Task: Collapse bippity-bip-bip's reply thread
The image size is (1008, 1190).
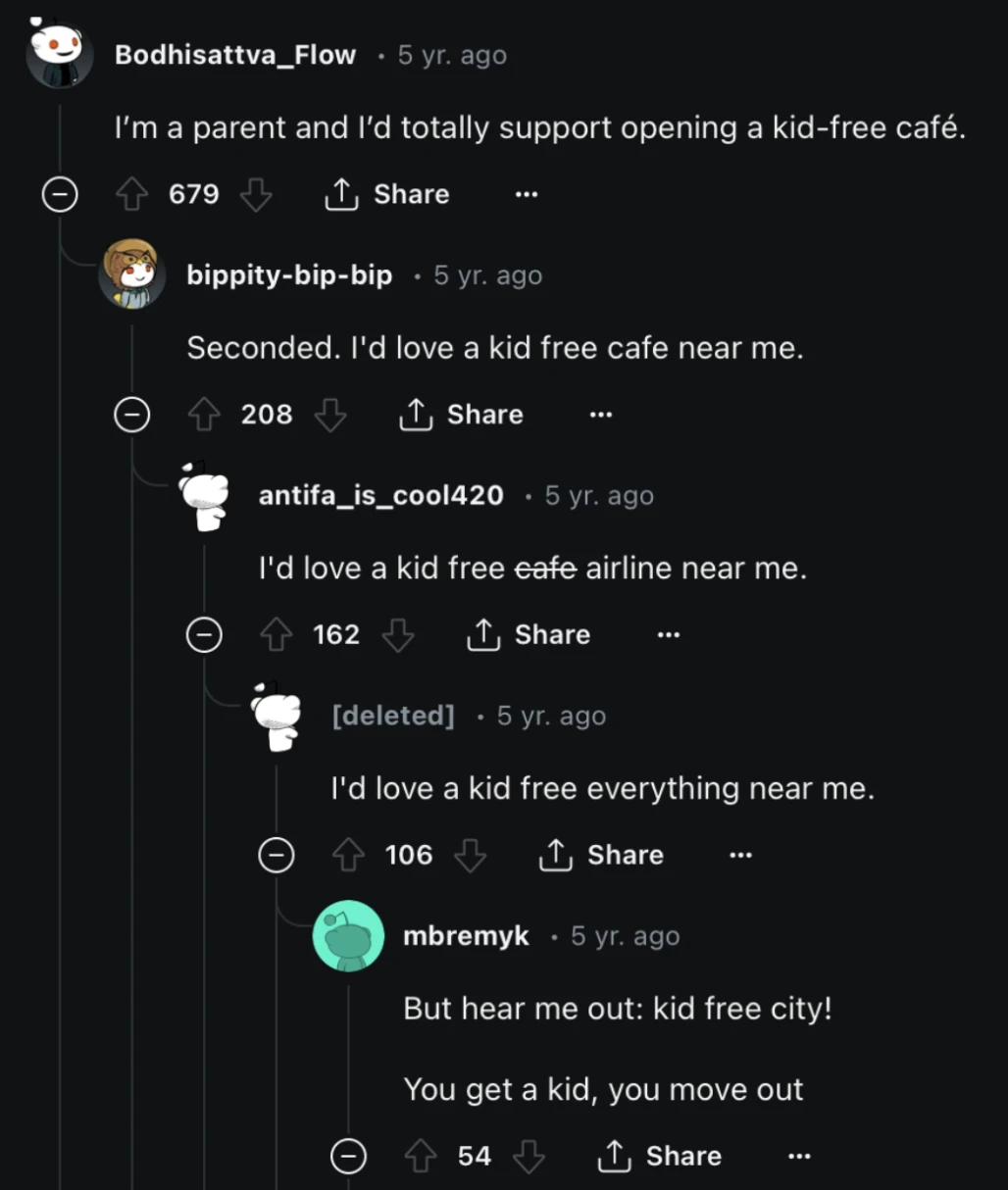Action: coord(132,416)
